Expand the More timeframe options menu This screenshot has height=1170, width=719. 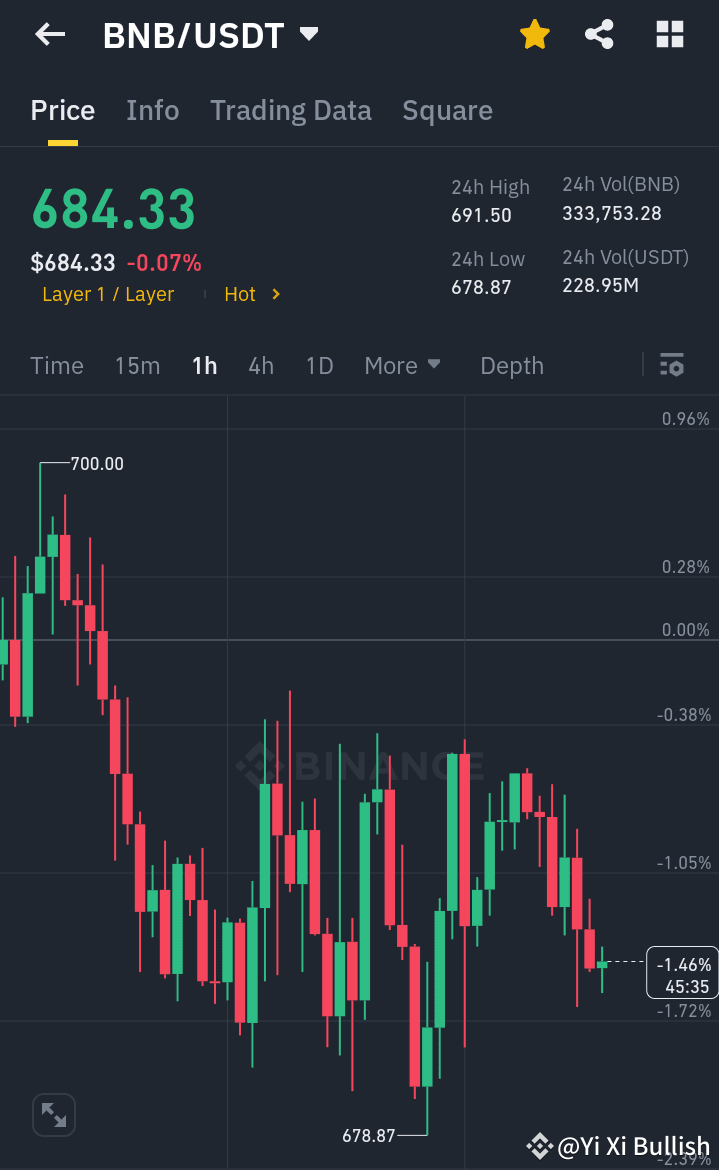(403, 366)
